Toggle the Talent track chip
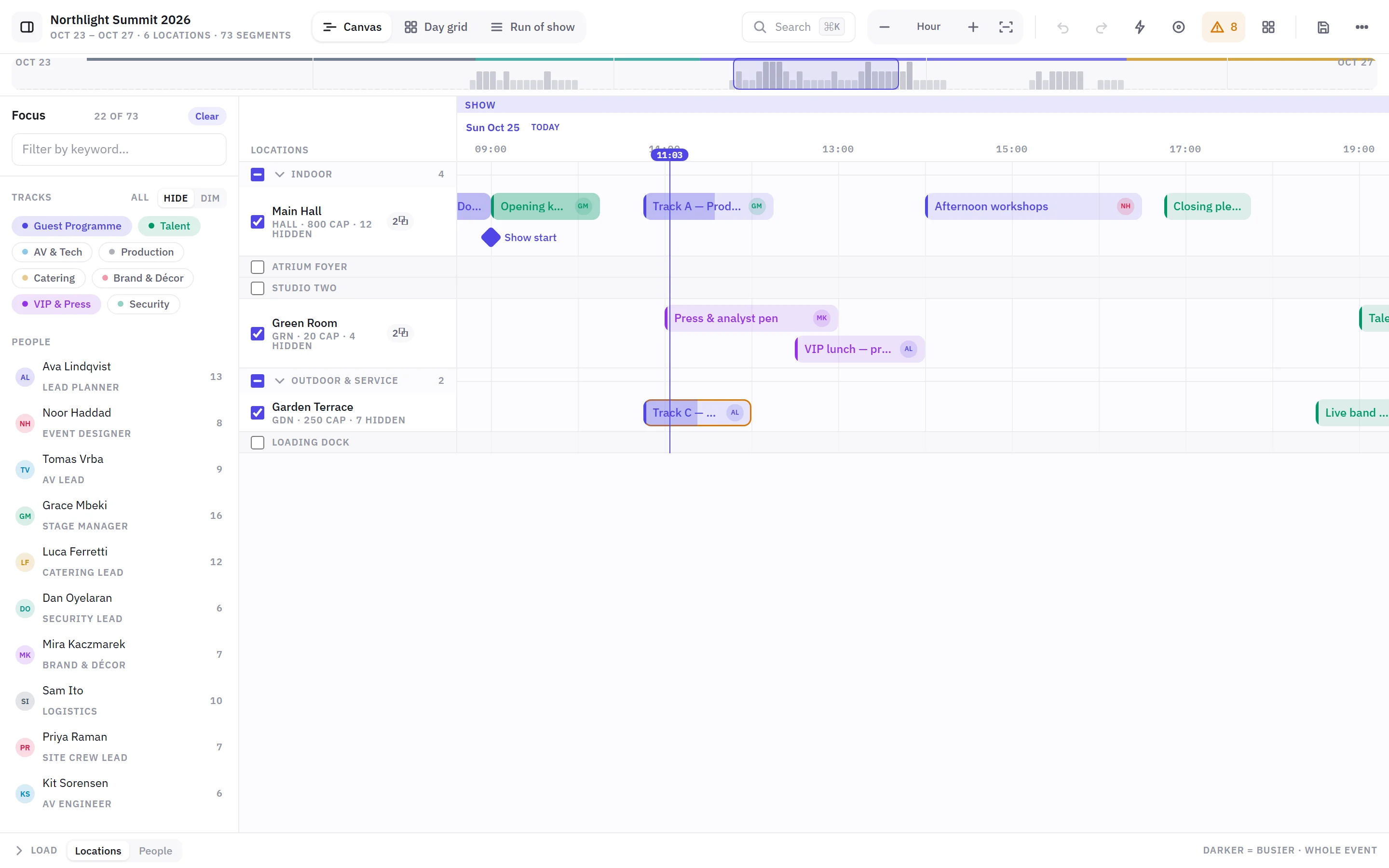 (169, 226)
